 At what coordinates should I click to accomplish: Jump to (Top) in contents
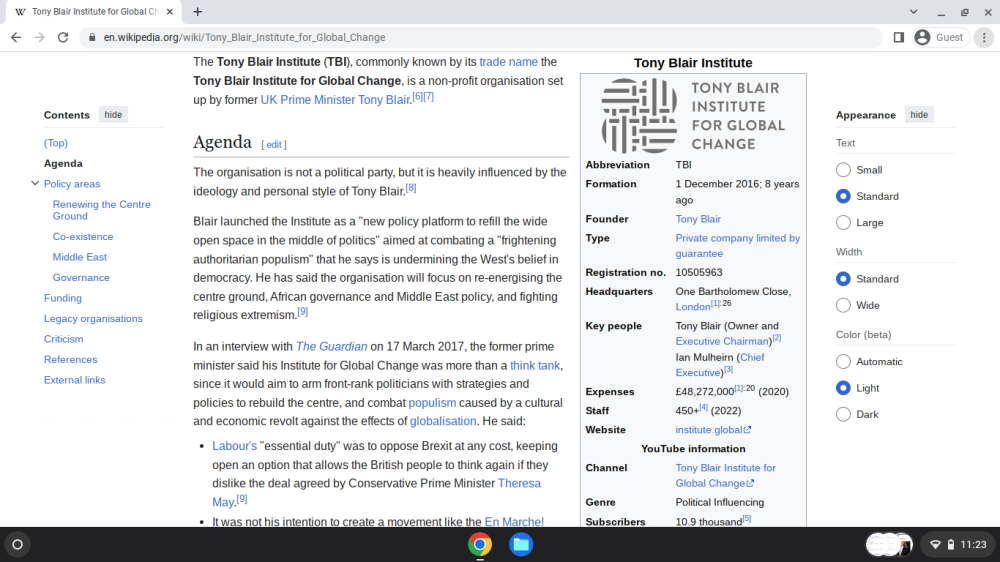(x=55, y=143)
